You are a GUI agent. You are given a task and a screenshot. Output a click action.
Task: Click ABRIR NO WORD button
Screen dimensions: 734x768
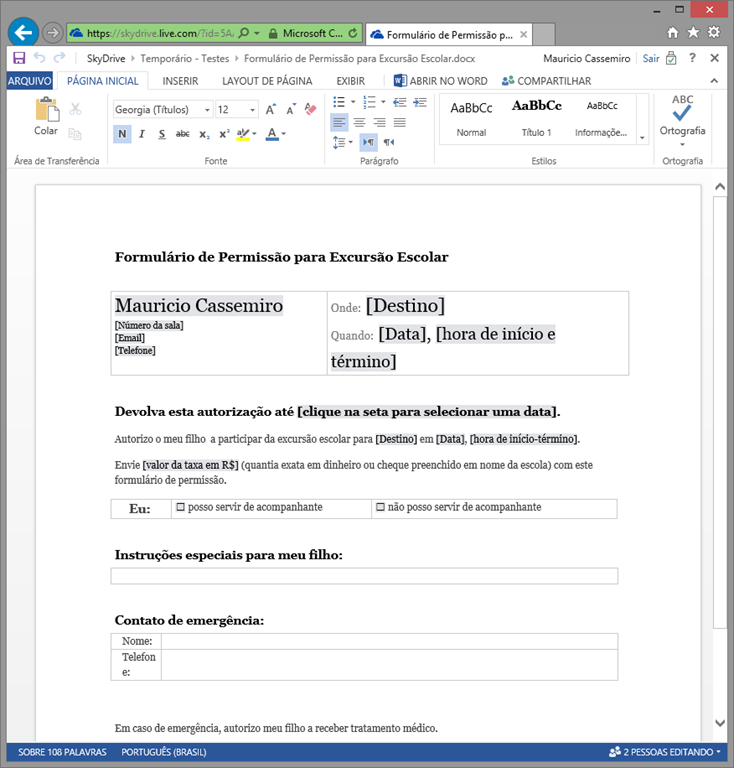(440, 81)
